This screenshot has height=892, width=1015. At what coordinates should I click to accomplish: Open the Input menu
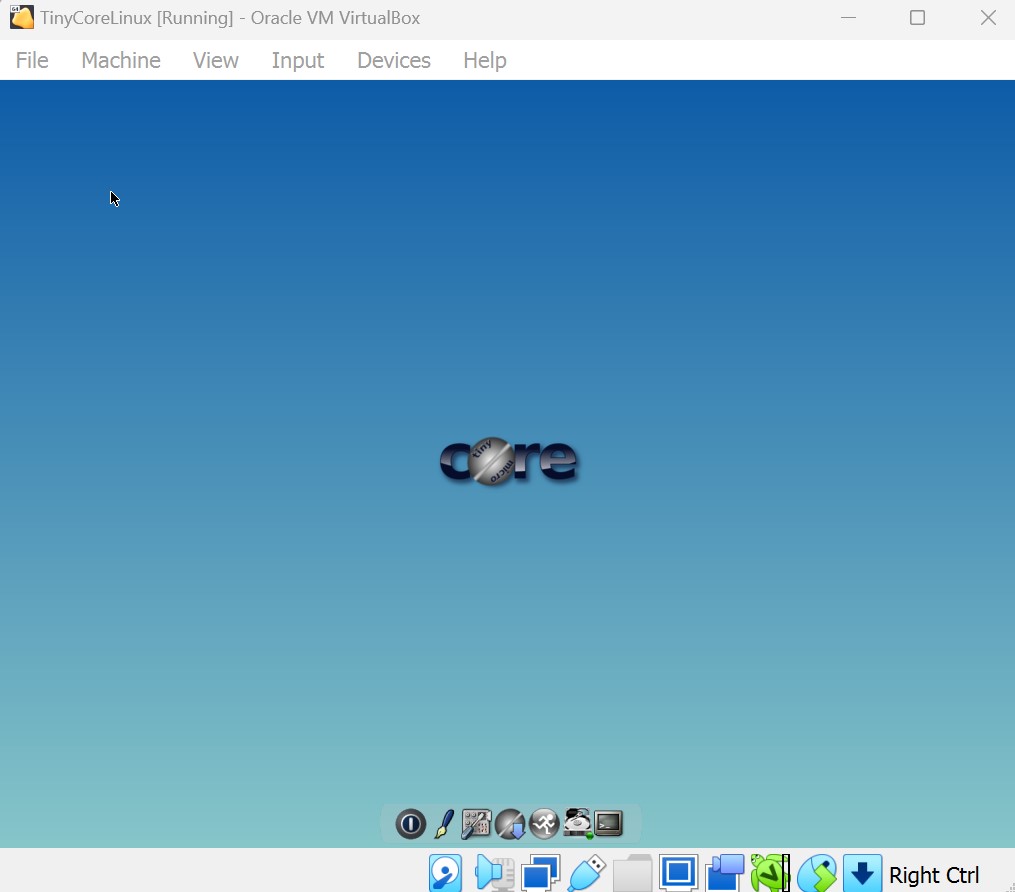click(298, 60)
